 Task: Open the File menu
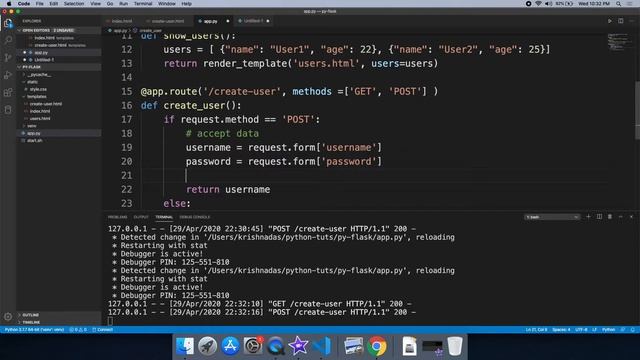point(39,4)
